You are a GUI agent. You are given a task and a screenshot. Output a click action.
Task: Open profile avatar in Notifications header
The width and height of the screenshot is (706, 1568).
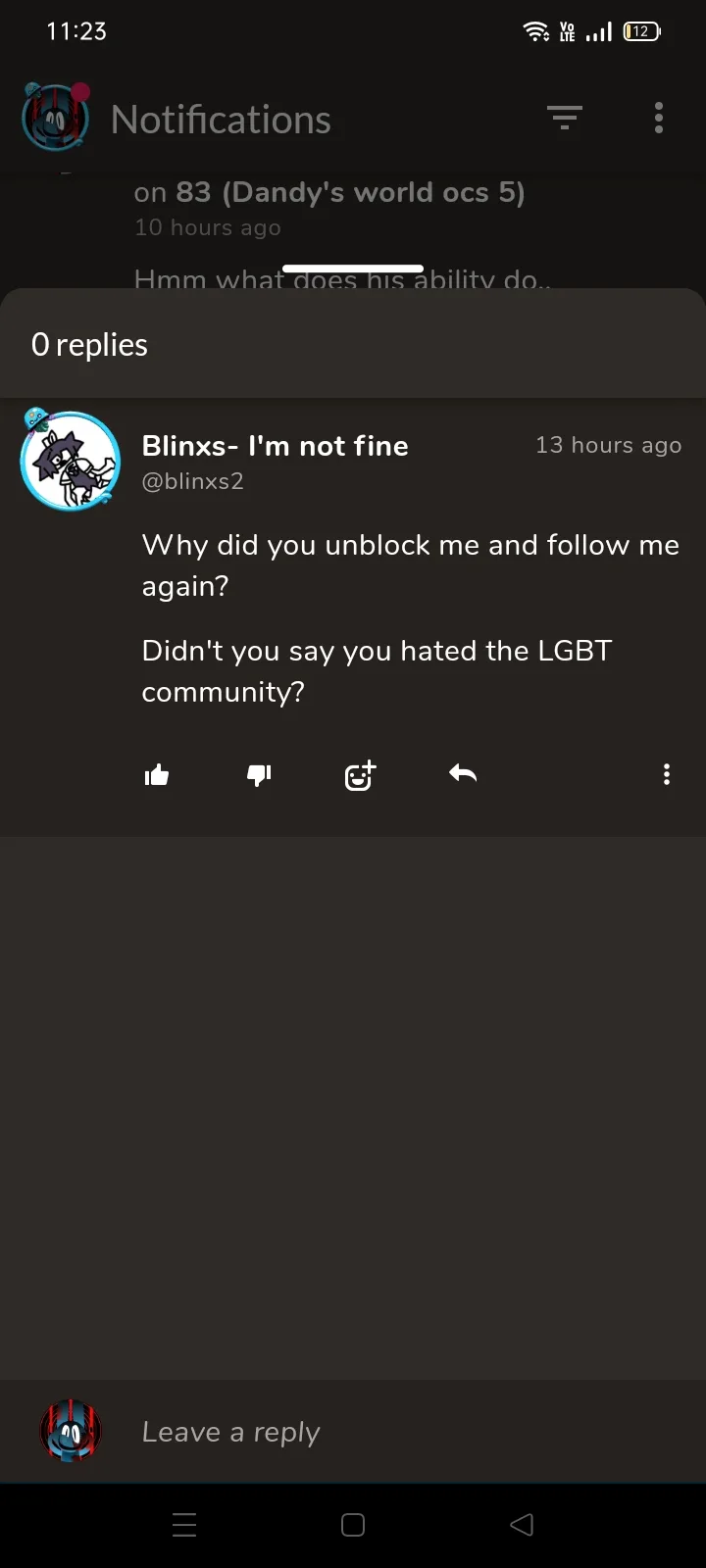[56, 118]
